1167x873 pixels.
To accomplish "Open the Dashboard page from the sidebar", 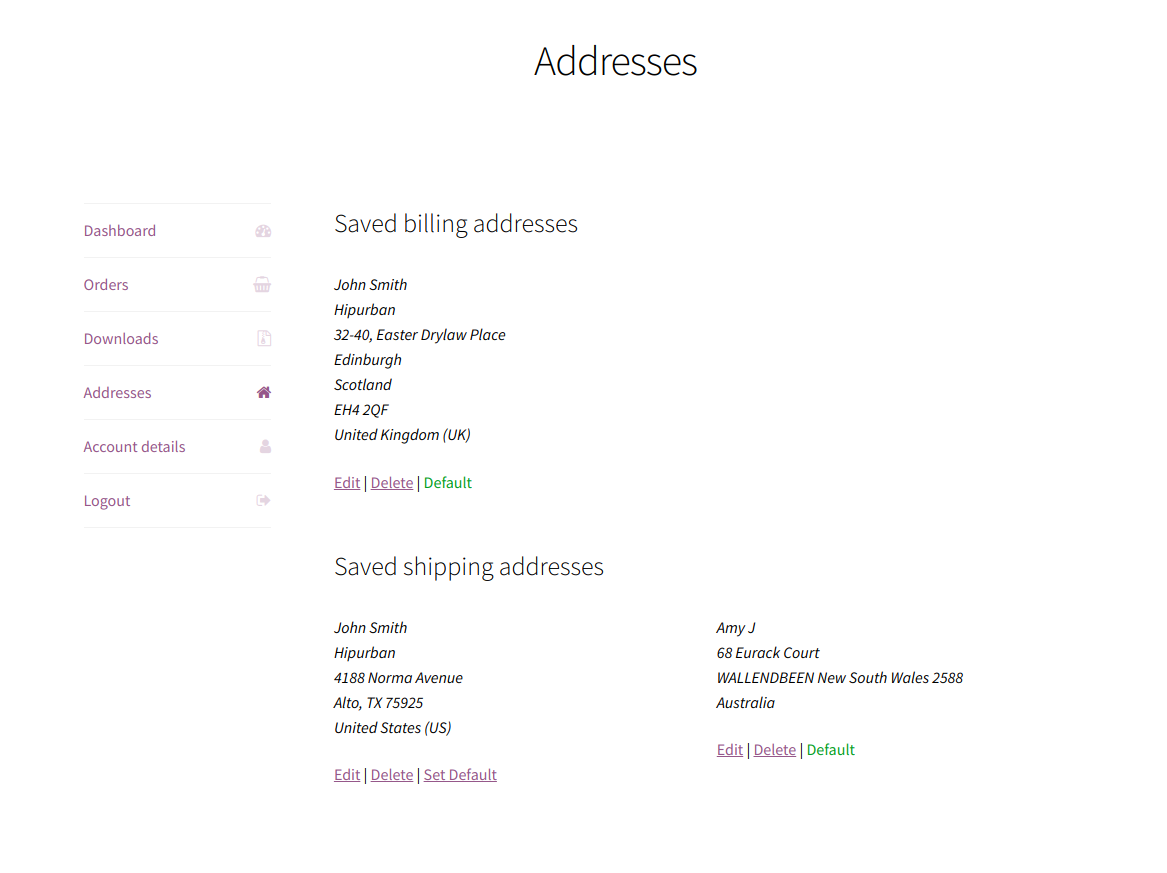I will [x=119, y=230].
